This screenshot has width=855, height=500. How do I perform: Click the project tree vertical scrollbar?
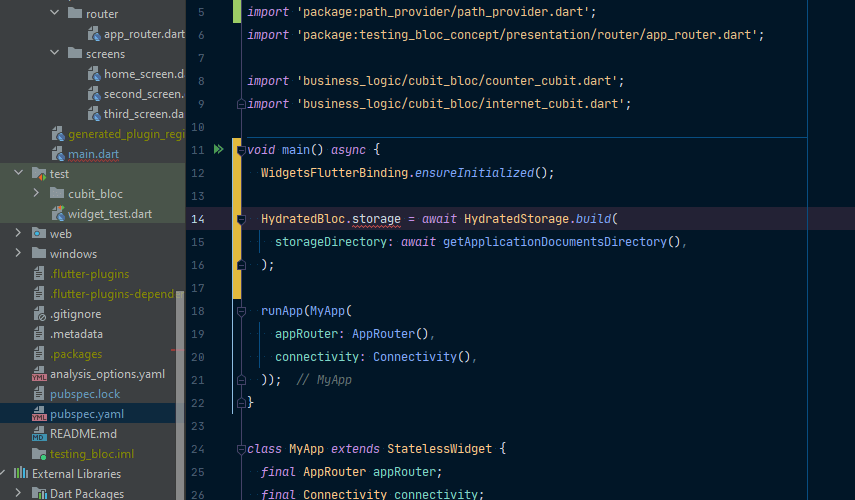tap(180, 395)
